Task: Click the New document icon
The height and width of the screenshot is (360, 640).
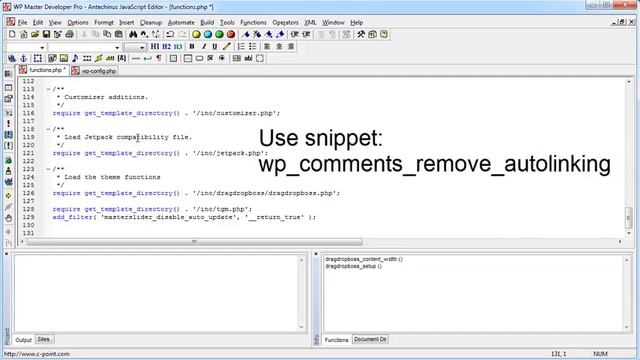Action: [12, 34]
